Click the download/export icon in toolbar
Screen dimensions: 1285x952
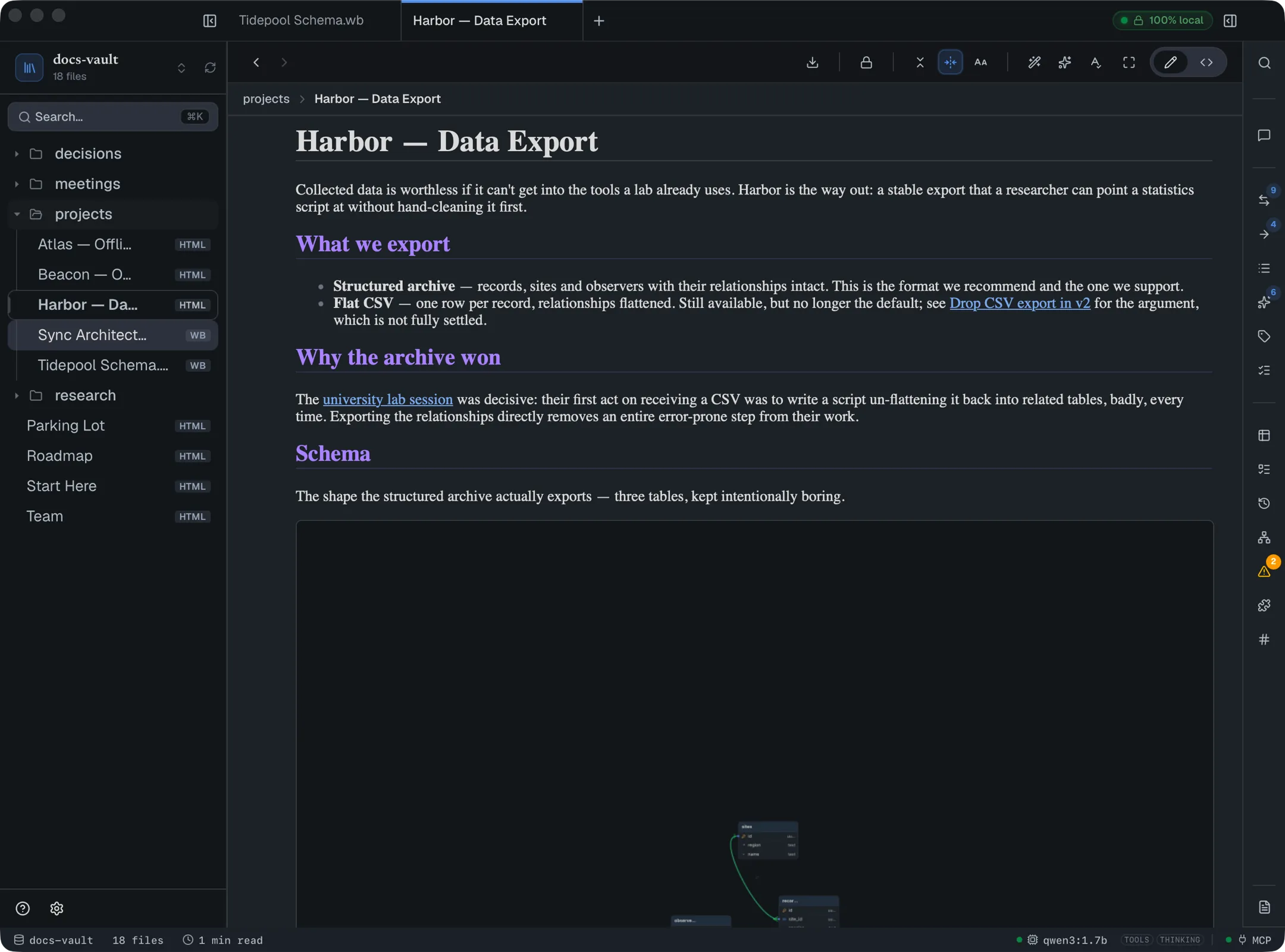pyautogui.click(x=812, y=62)
